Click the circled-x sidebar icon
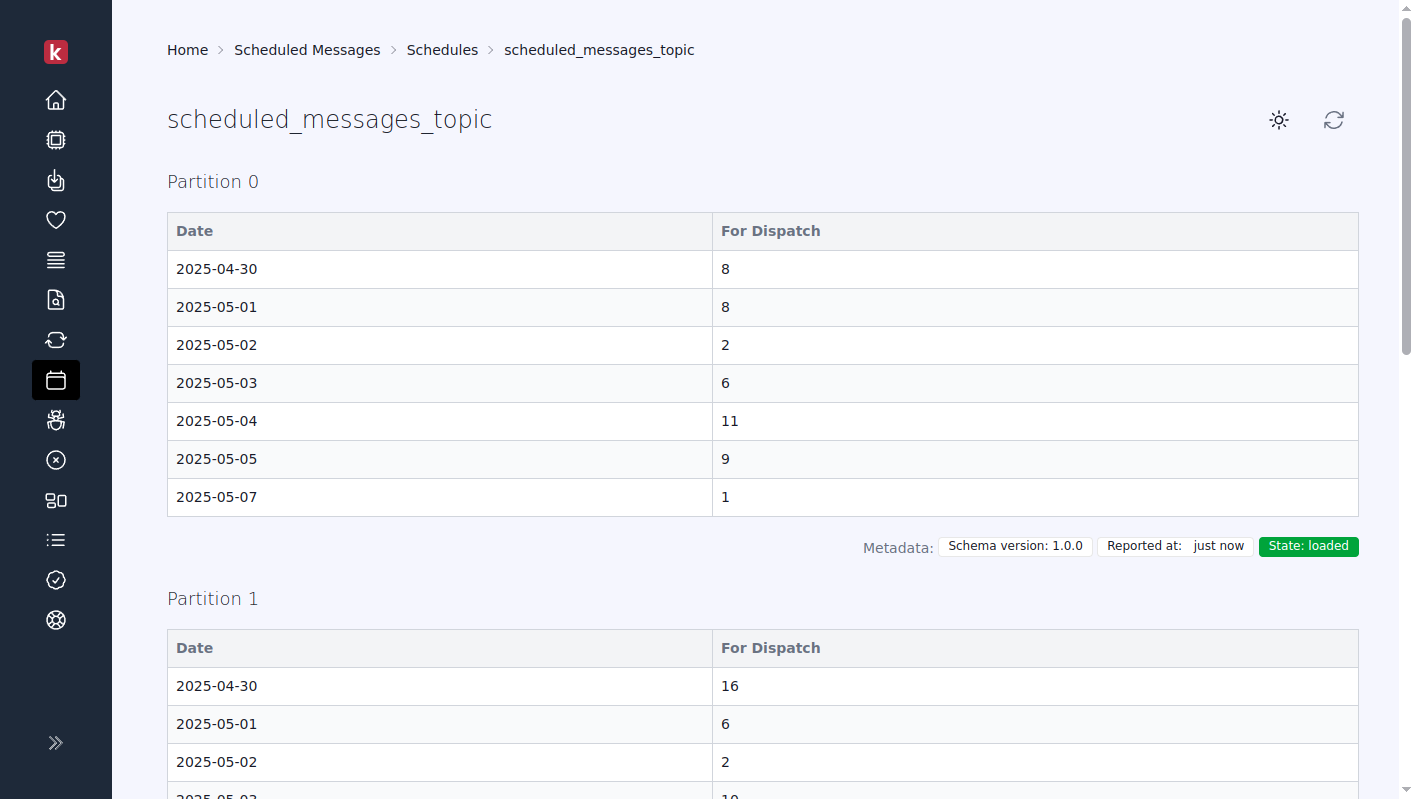This screenshot has width=1414, height=799. (56, 460)
